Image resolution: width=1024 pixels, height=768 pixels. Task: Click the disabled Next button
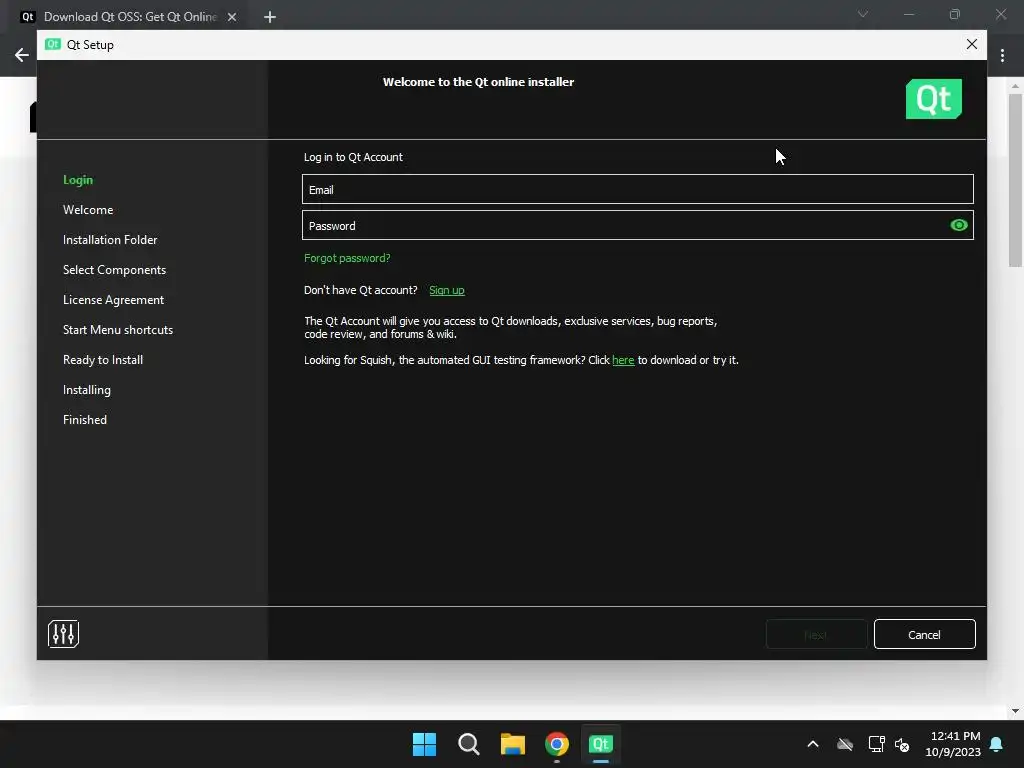pos(816,634)
